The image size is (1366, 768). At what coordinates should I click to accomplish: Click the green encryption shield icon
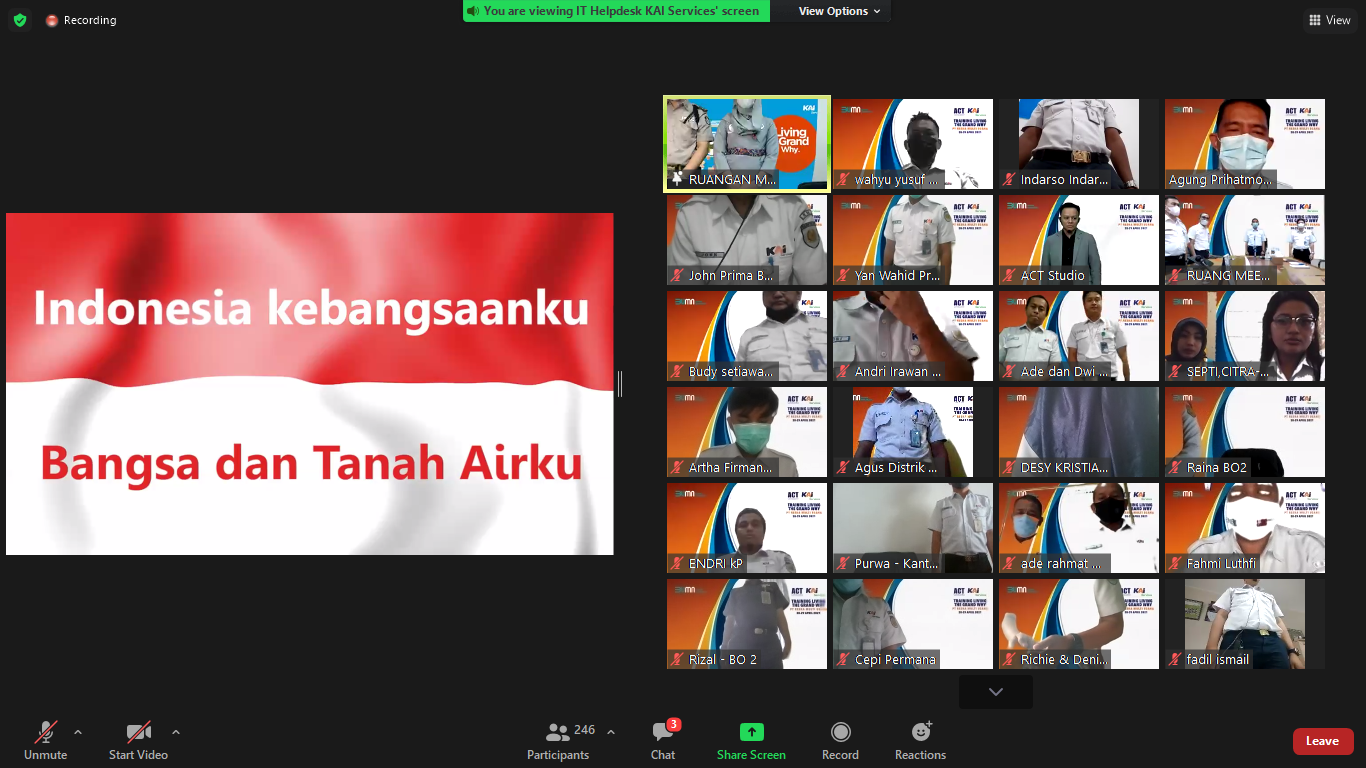click(20, 20)
